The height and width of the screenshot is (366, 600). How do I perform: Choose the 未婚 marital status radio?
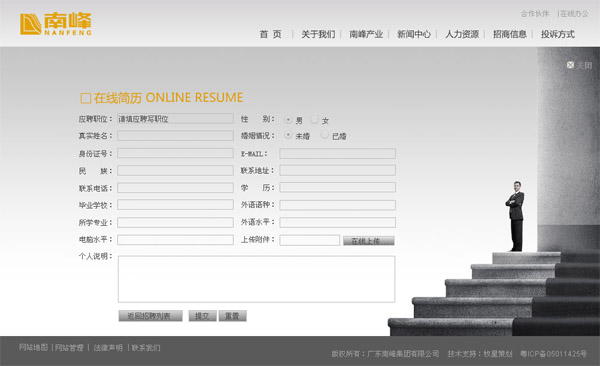click(288, 135)
